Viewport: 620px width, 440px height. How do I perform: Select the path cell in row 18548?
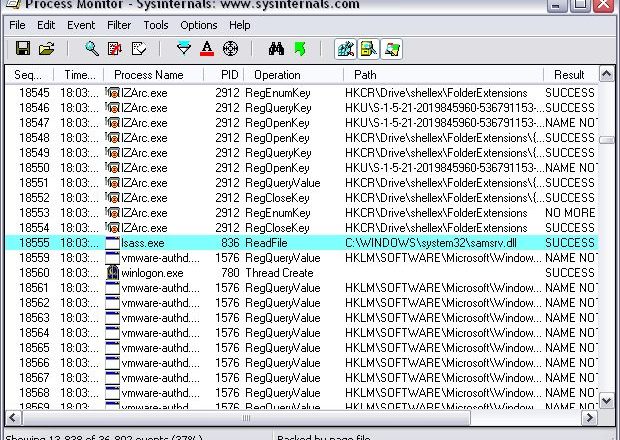(444, 138)
